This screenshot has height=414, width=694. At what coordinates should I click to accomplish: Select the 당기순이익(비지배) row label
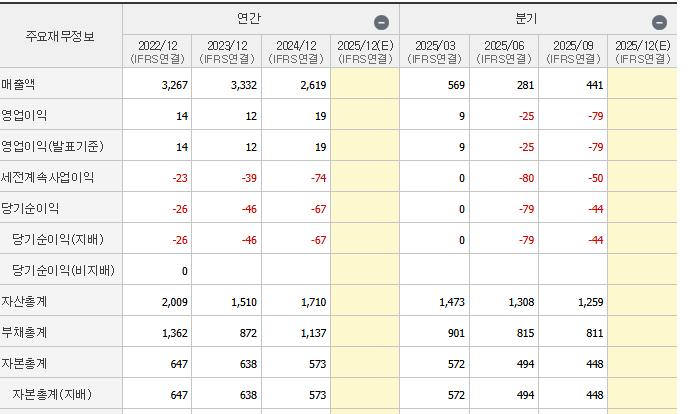[63, 270]
